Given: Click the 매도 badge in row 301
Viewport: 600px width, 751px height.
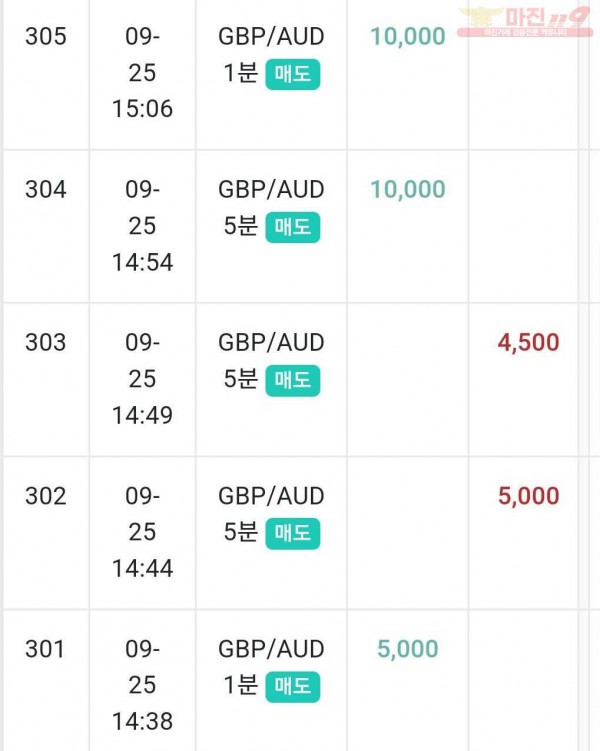Looking at the screenshot, I should pos(293,686).
